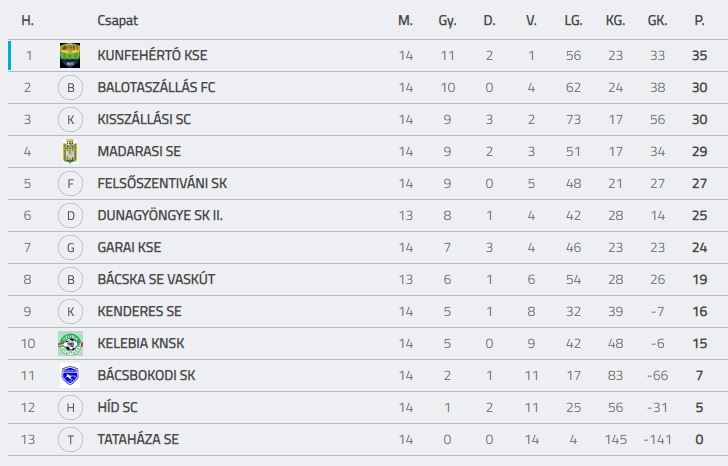The image size is (728, 466).
Task: Click the GK. goal difference column header
Action: [657, 20]
